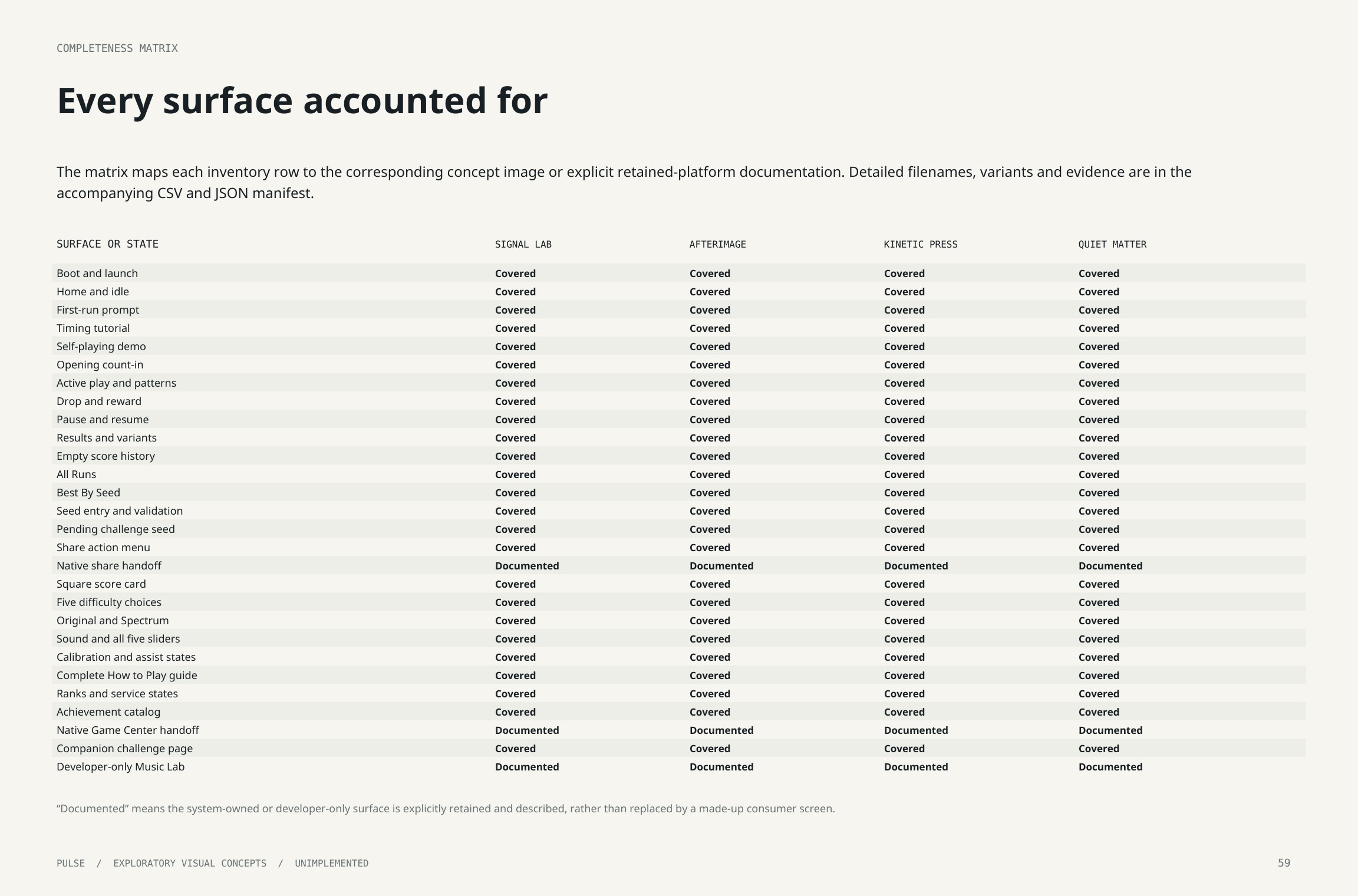Click the SIGNAL LAB column header

523,244
